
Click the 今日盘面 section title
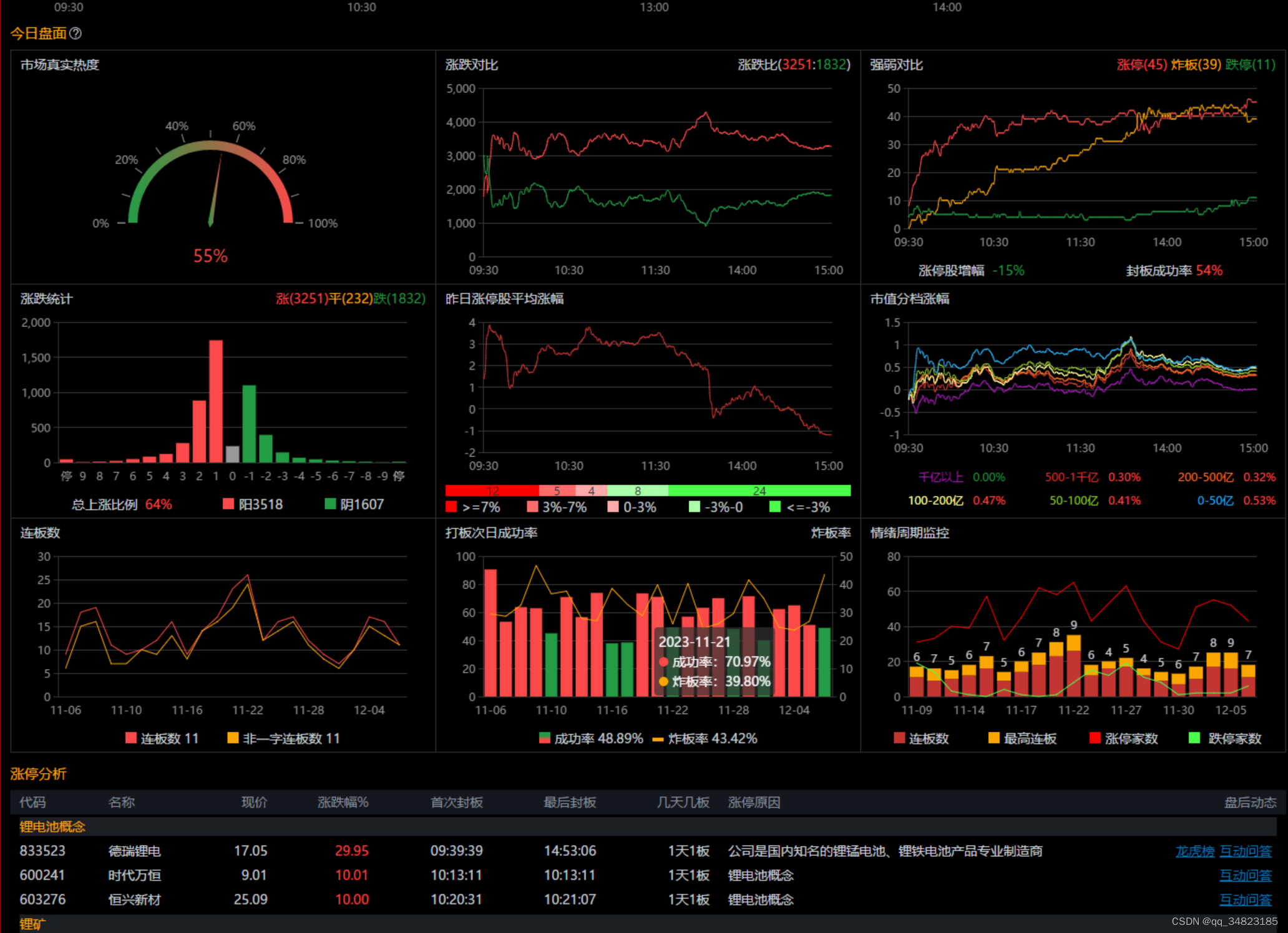39,33
